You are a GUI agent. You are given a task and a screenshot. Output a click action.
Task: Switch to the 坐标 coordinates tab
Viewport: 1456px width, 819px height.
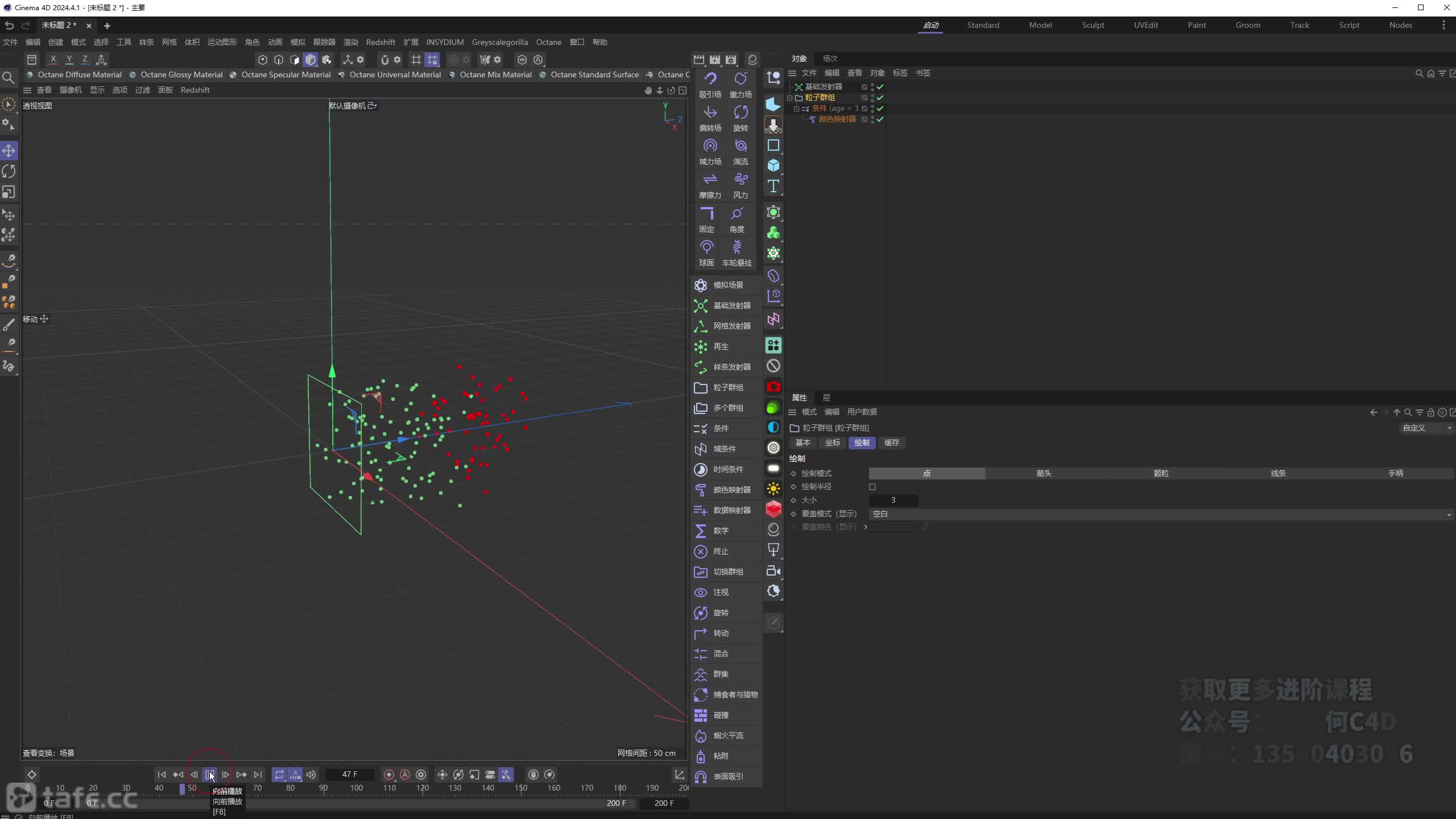click(x=832, y=442)
